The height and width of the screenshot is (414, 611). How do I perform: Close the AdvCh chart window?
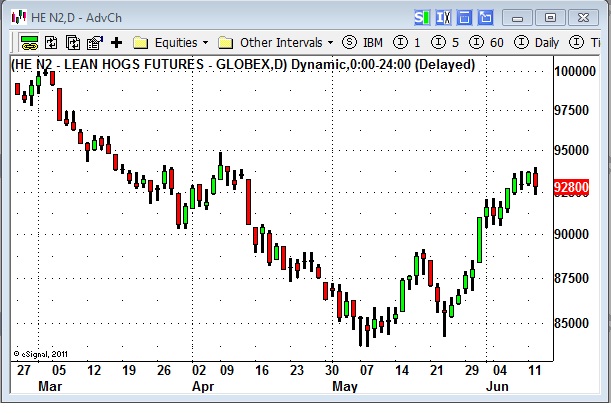click(583, 18)
